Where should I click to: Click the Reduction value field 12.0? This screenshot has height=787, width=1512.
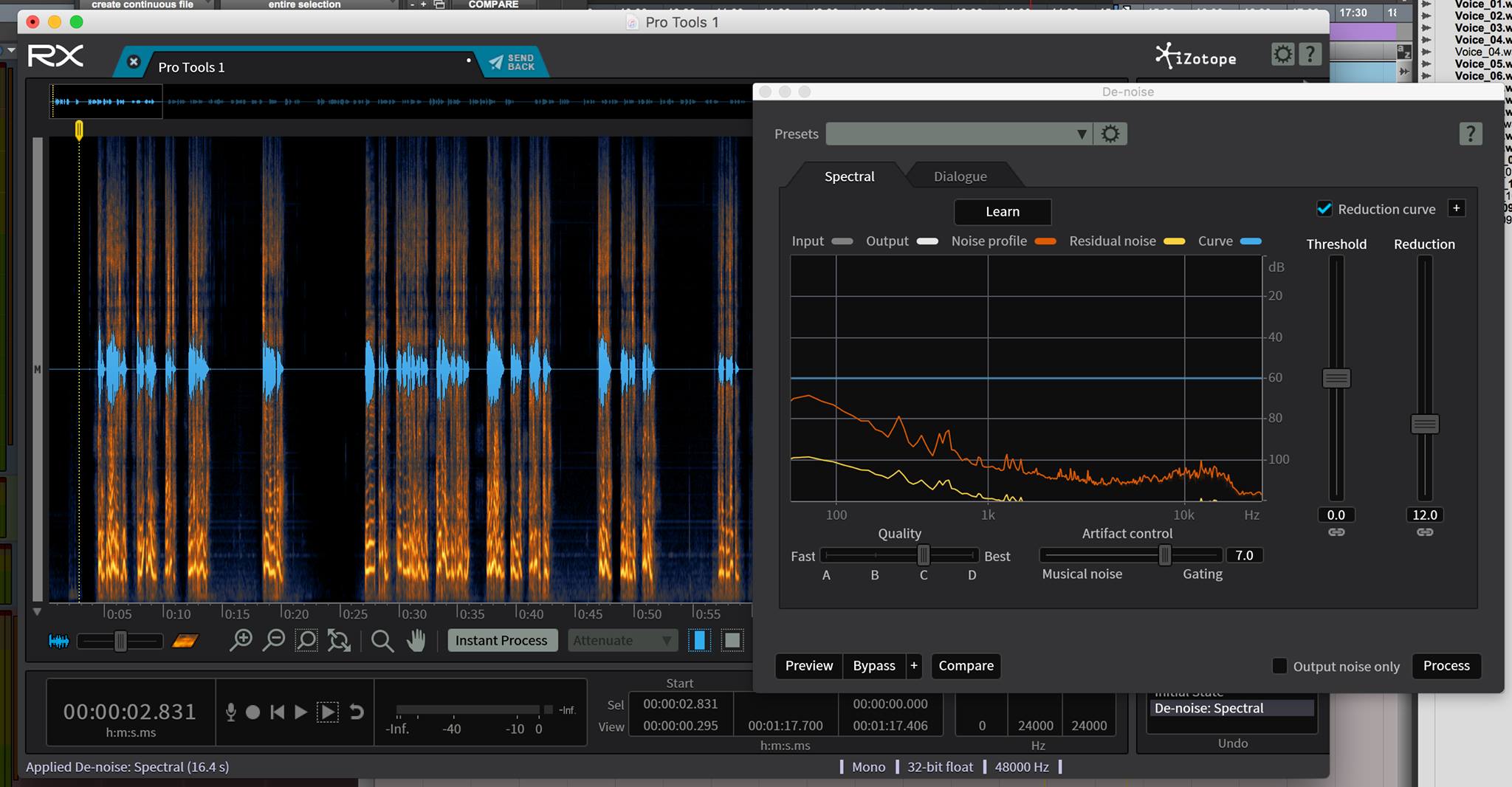coord(1425,515)
